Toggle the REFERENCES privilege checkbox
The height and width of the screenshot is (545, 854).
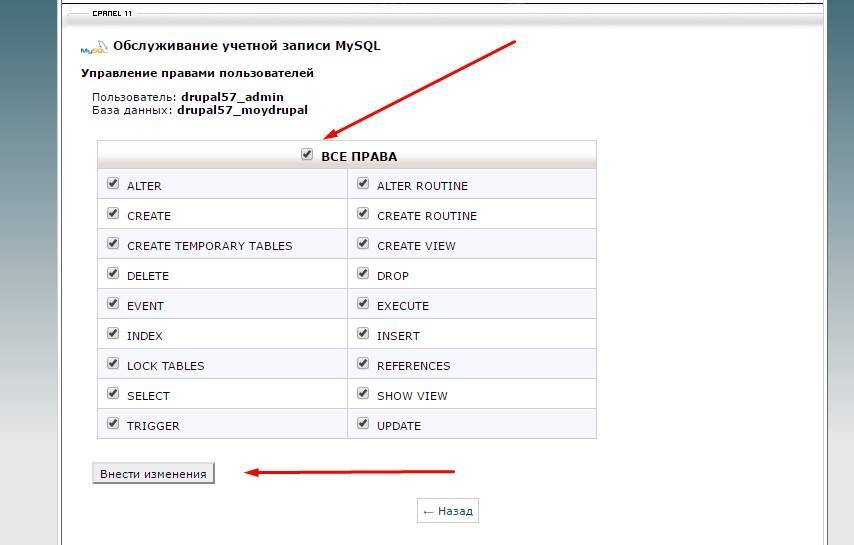pyautogui.click(x=363, y=363)
